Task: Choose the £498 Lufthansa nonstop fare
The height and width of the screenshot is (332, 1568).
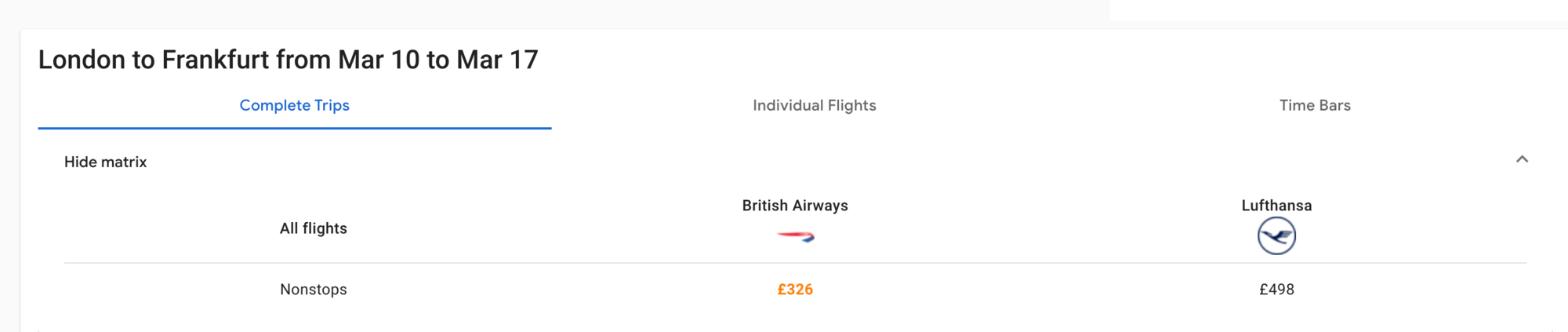Action: tap(1276, 290)
